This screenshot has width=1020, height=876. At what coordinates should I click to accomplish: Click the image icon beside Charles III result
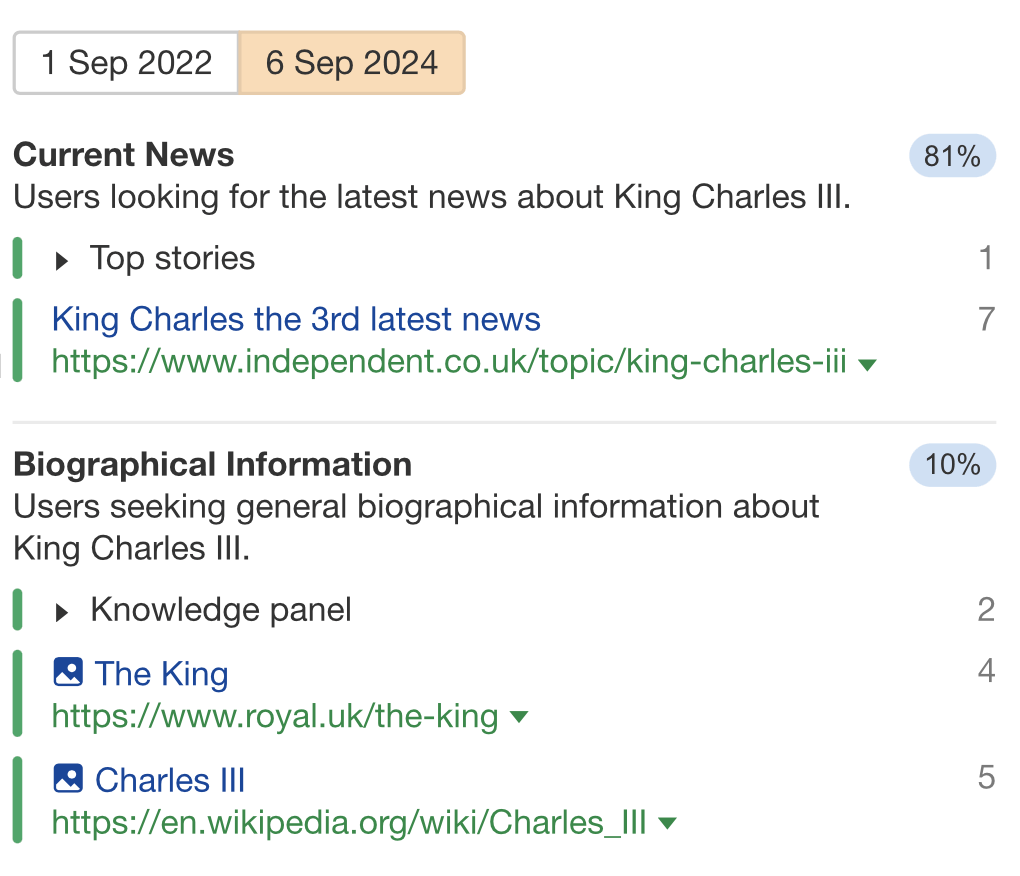(x=67, y=778)
